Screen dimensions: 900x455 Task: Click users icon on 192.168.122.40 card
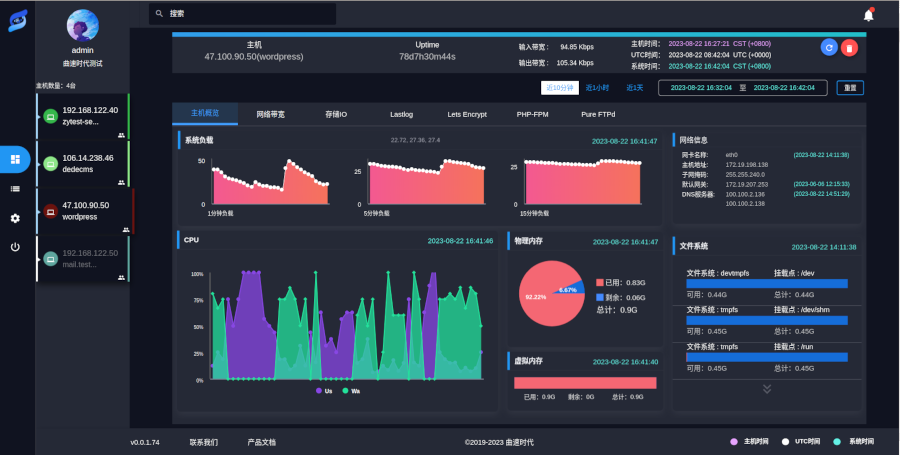pyautogui.click(x=121, y=135)
